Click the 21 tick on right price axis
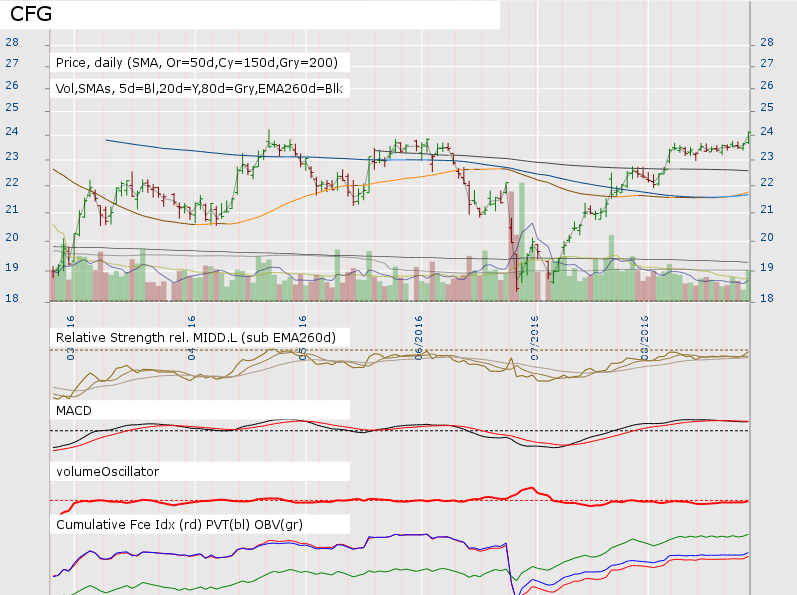Image resolution: width=797 pixels, height=595 pixels. tap(767, 210)
